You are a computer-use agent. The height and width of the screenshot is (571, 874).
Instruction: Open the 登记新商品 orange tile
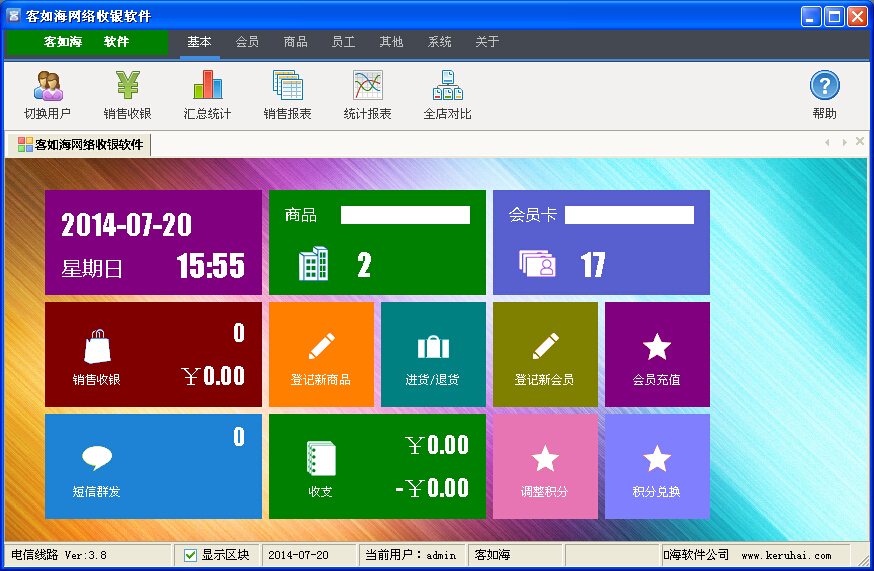tap(321, 355)
